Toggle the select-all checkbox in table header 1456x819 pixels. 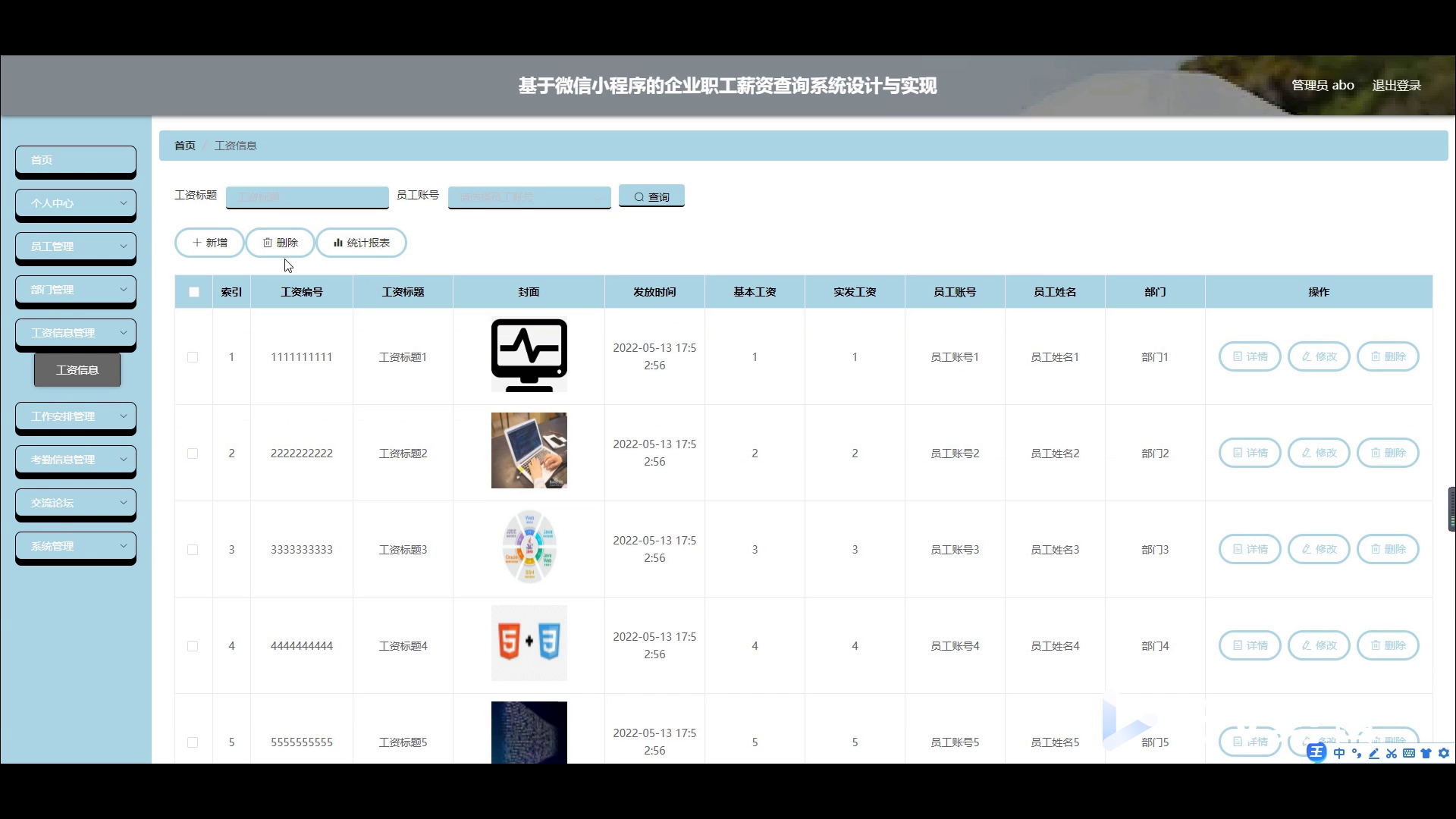(194, 292)
